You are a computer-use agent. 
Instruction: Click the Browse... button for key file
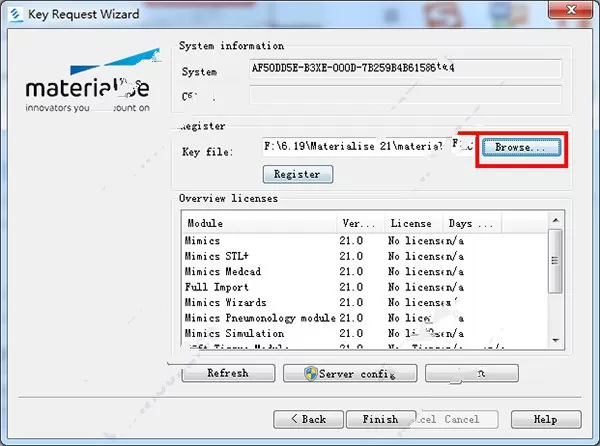pyautogui.click(x=521, y=148)
